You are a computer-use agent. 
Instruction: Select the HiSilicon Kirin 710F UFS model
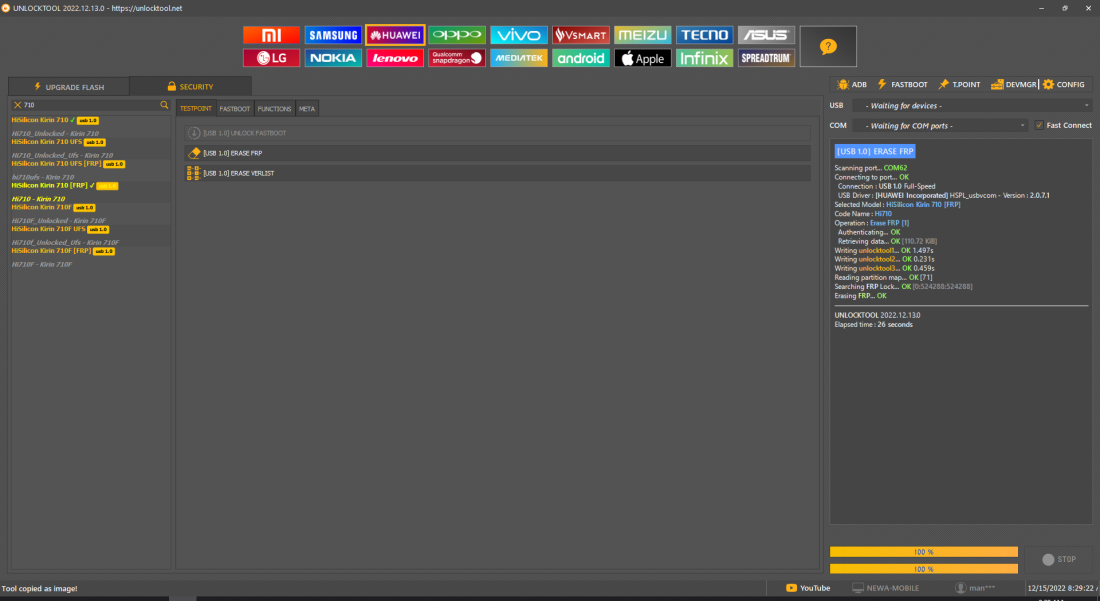(60, 229)
